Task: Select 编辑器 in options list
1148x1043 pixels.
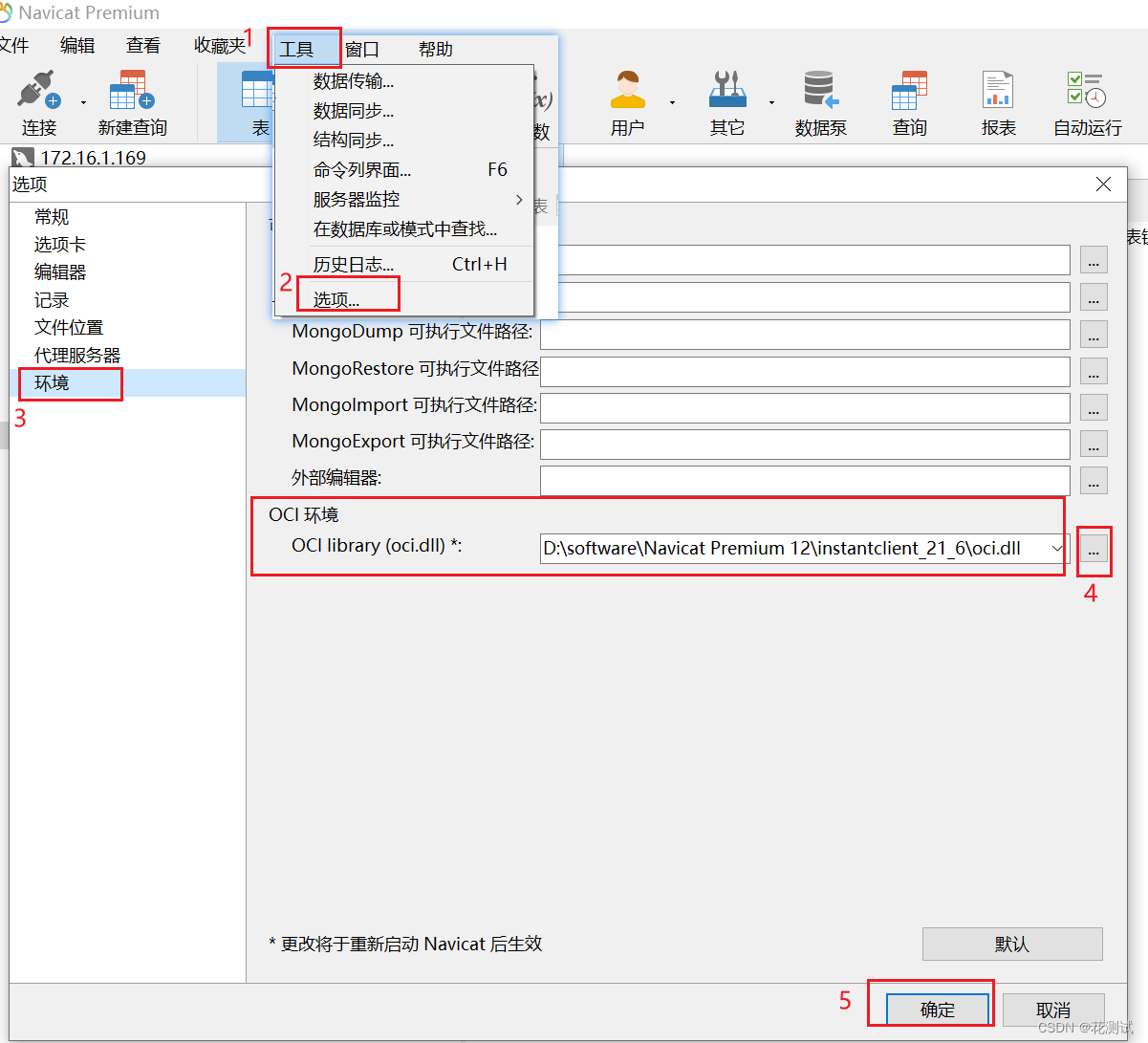Action: (60, 272)
